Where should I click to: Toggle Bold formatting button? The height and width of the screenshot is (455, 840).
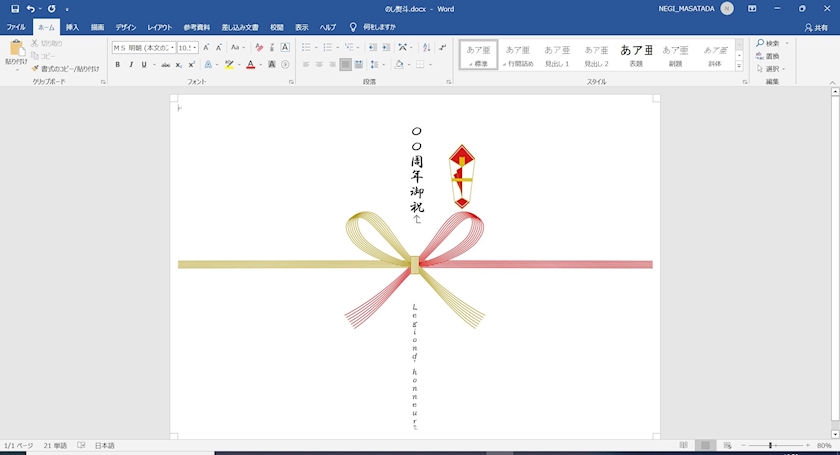117,64
